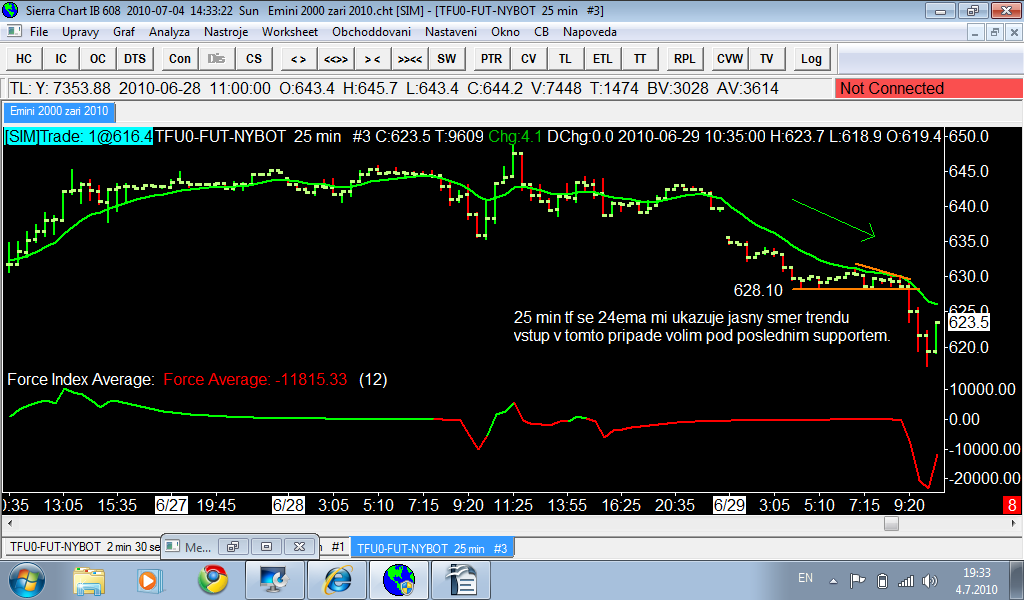This screenshot has height=600, width=1024.
Task: Show hidden tray icons arrow
Action: tap(833, 580)
